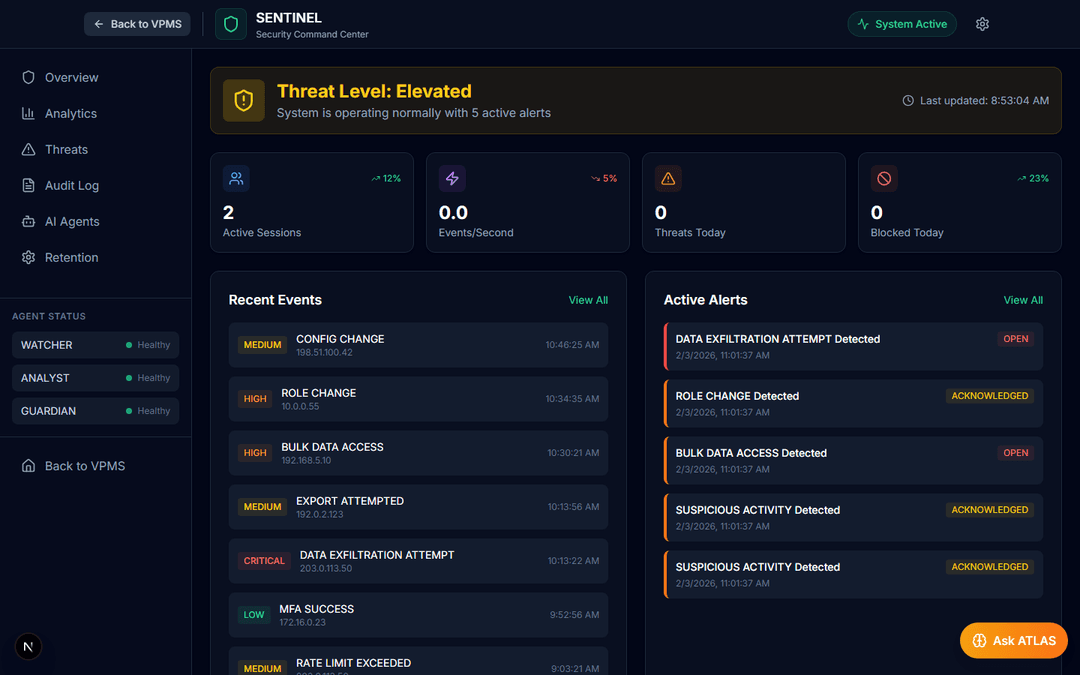Open settings with the gear icon top right

pyautogui.click(x=982, y=23)
